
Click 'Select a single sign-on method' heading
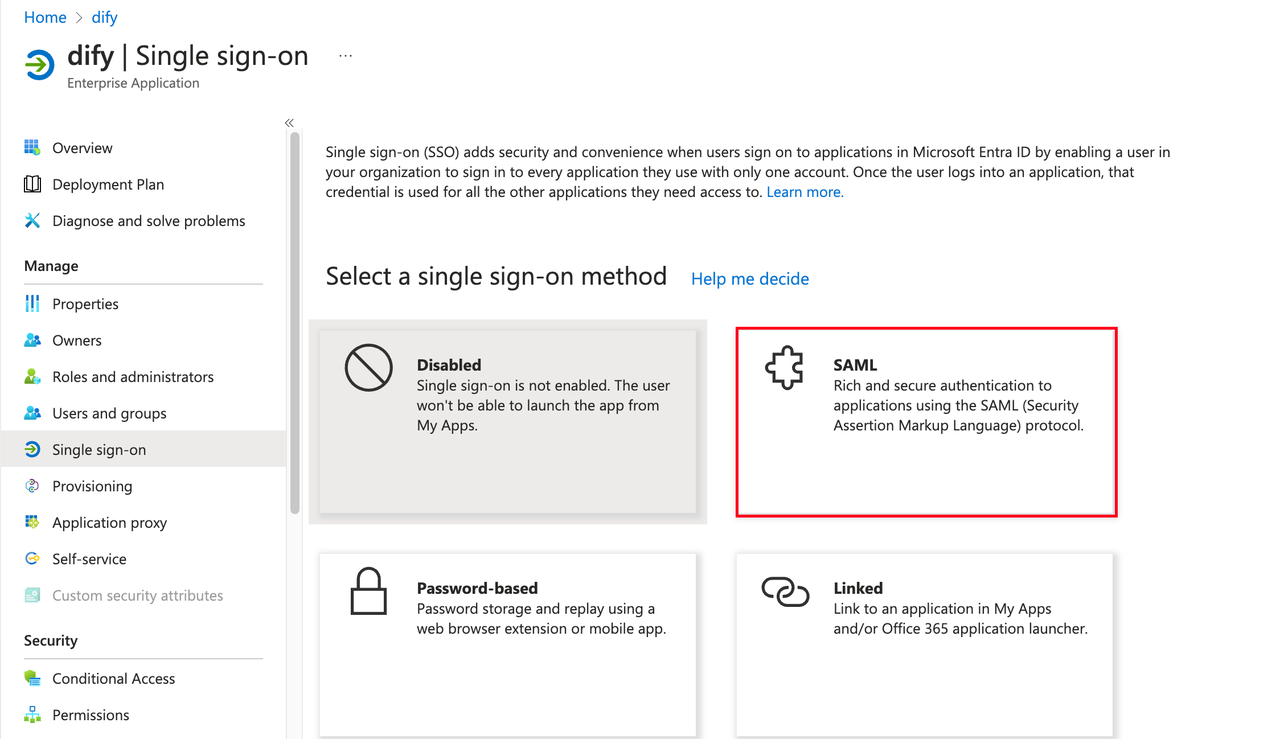496,276
